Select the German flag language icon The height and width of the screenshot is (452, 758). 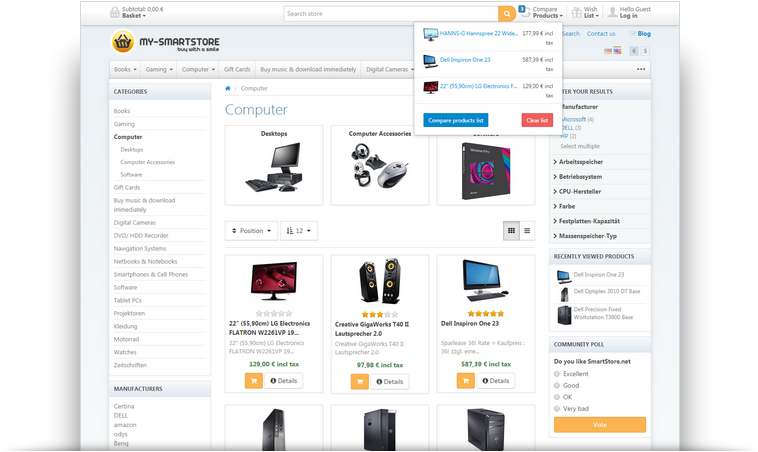608,51
